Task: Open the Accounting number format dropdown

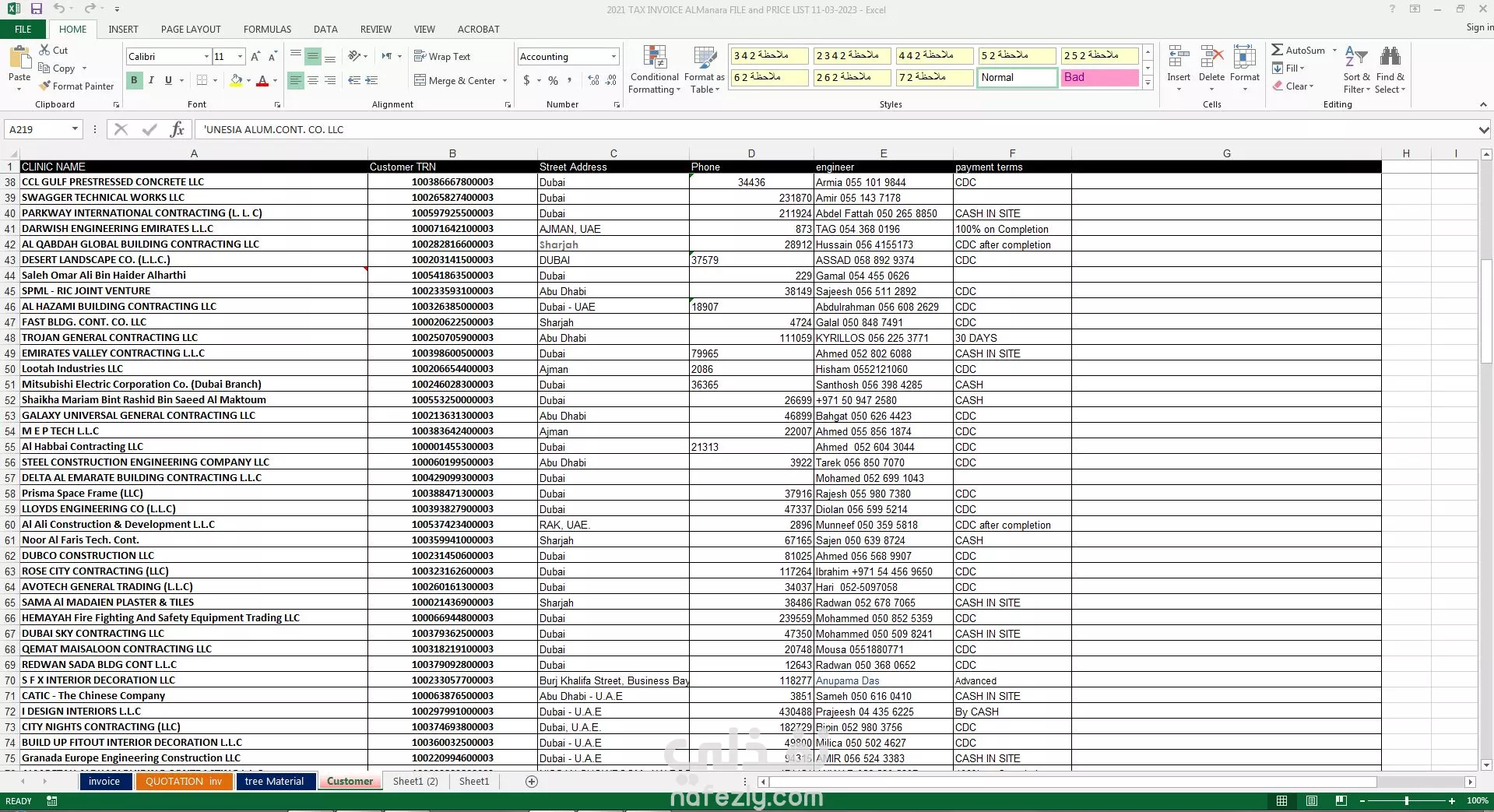Action: coord(613,56)
